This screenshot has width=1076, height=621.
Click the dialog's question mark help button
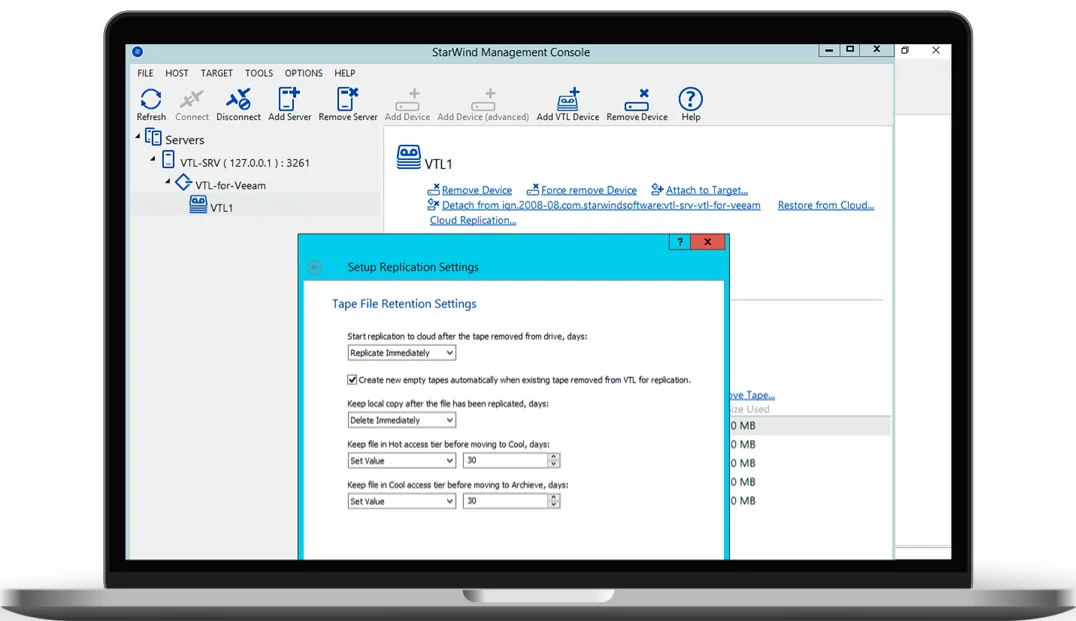click(x=679, y=242)
